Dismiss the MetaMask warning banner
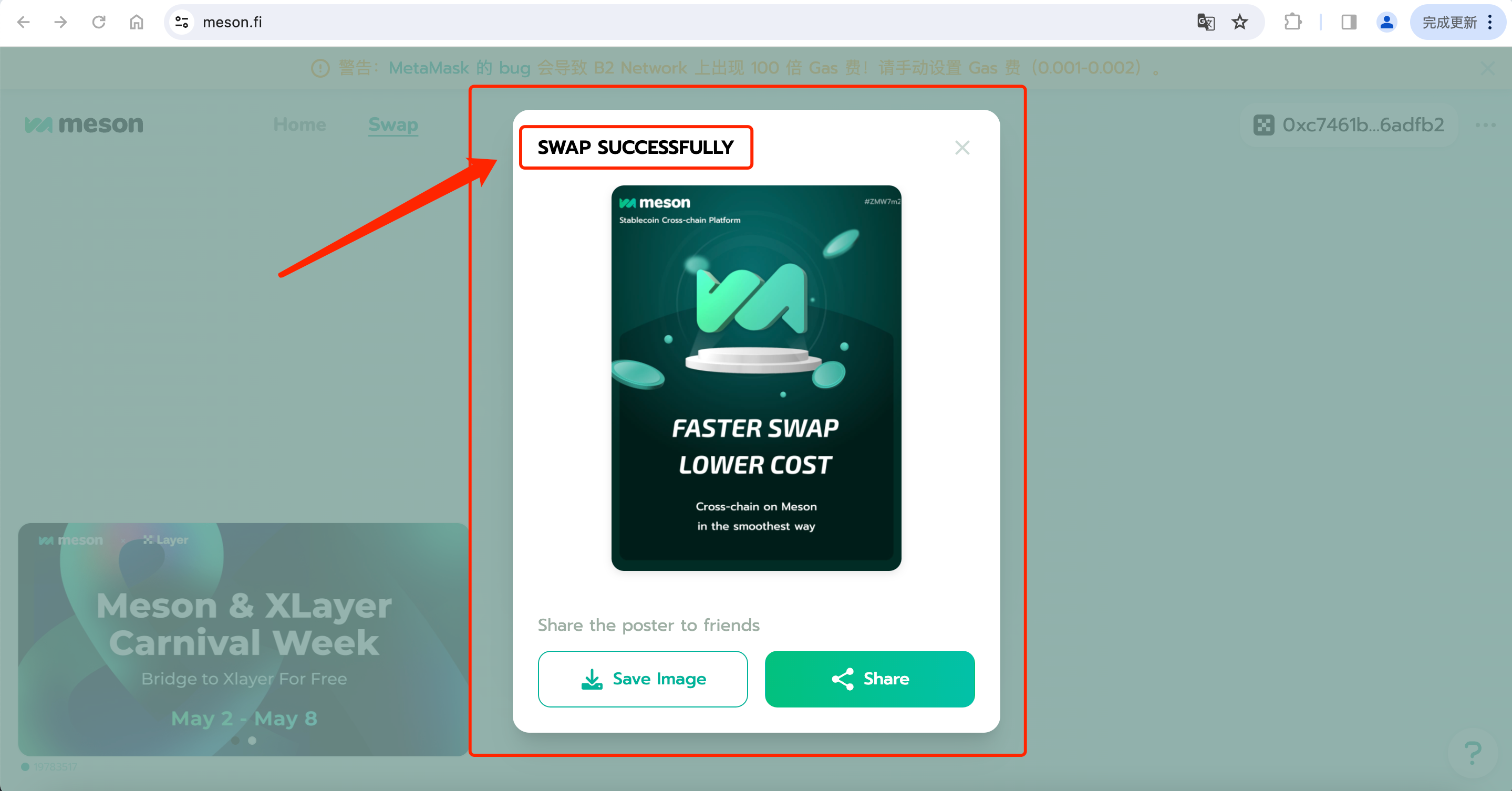Viewport: 1512px width, 791px height. (1487, 68)
